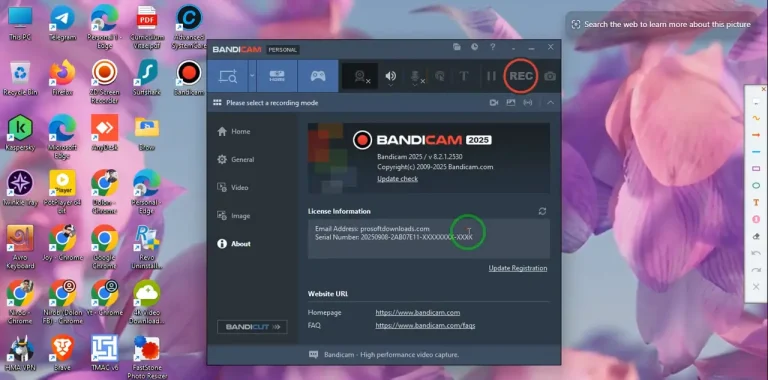Open the General settings section

(x=236, y=159)
